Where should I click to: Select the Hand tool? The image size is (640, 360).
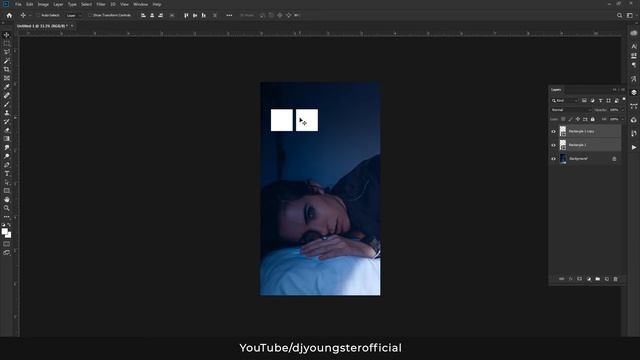tap(7, 200)
